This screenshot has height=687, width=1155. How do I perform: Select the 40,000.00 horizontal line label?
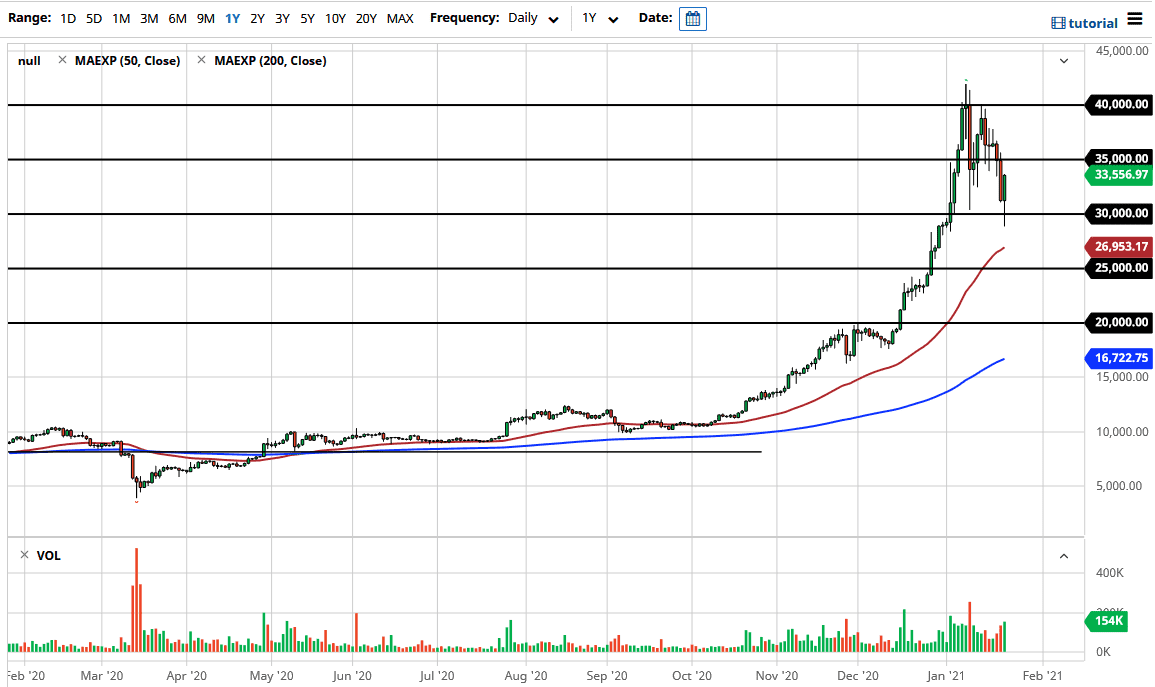point(1118,104)
